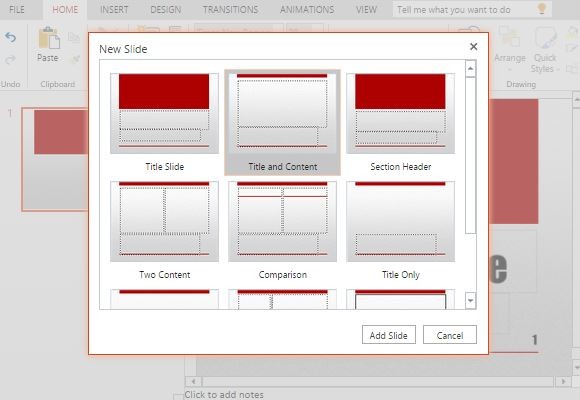The image size is (580, 400).
Task: Close the New Slide dialog with X
Action: 473,47
